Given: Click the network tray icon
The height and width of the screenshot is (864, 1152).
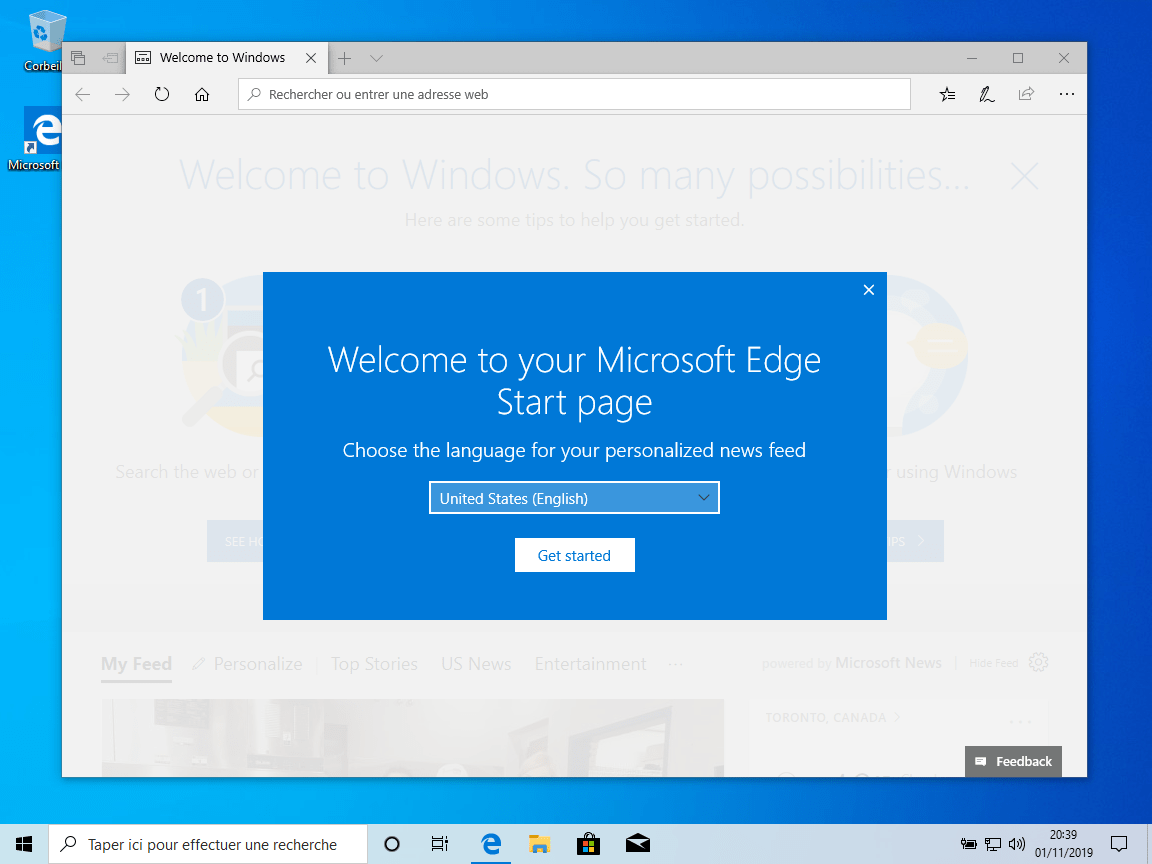Looking at the screenshot, I should [x=993, y=844].
